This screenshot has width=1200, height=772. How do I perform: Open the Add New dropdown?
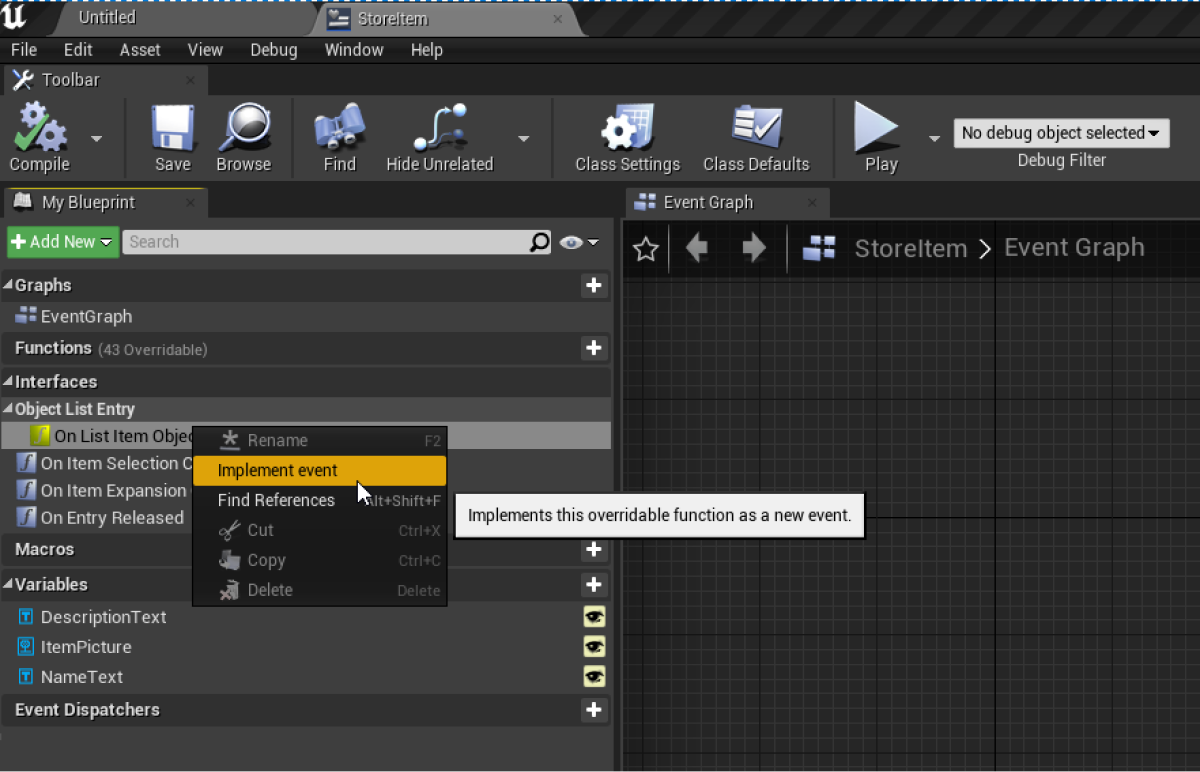click(62, 242)
